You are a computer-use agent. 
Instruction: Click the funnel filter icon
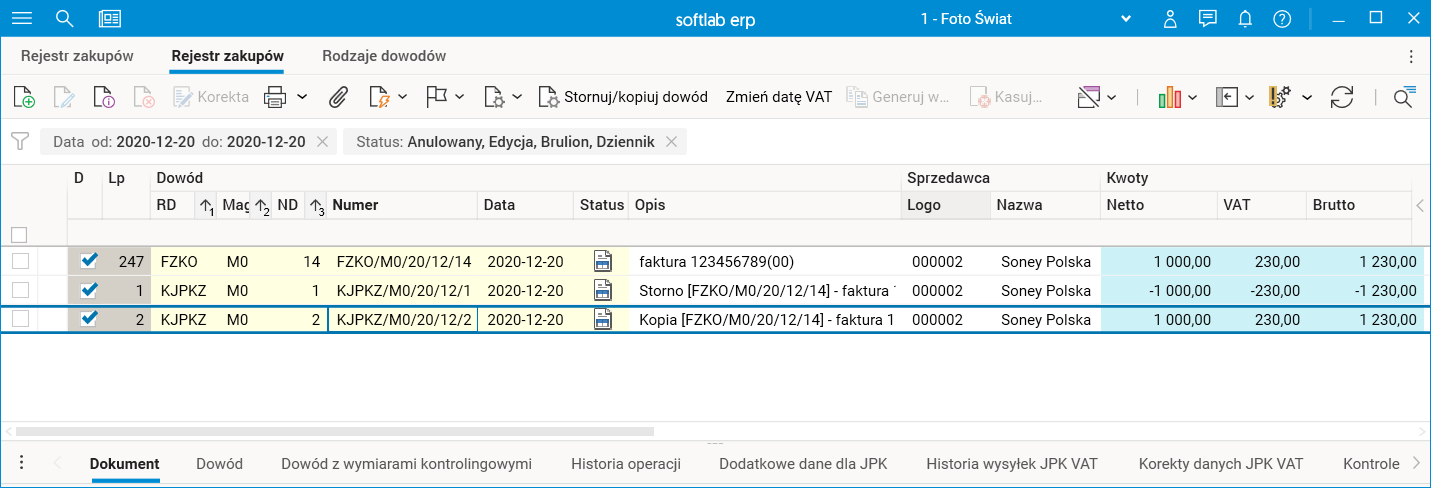19,142
